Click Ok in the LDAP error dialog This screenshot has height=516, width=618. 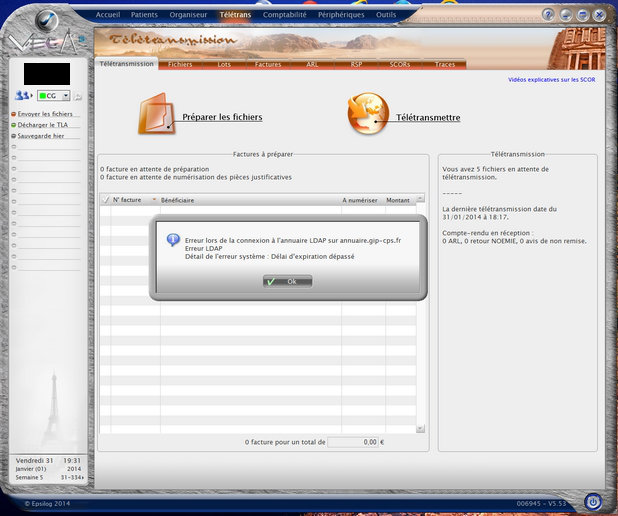tap(287, 281)
